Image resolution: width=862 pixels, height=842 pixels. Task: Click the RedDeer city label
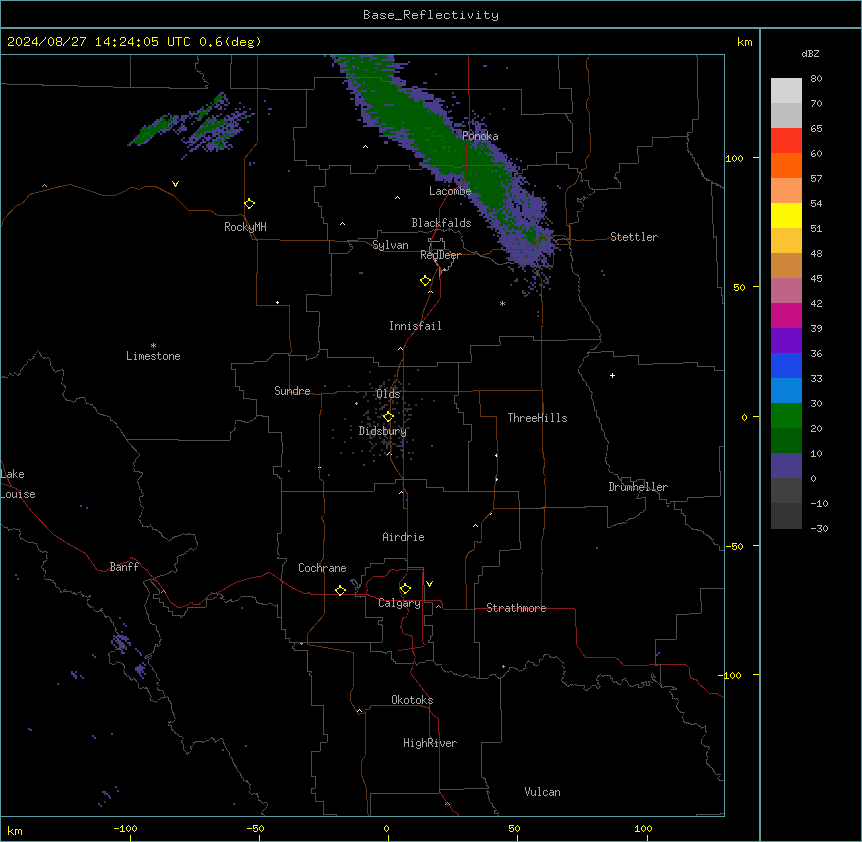pos(440,255)
